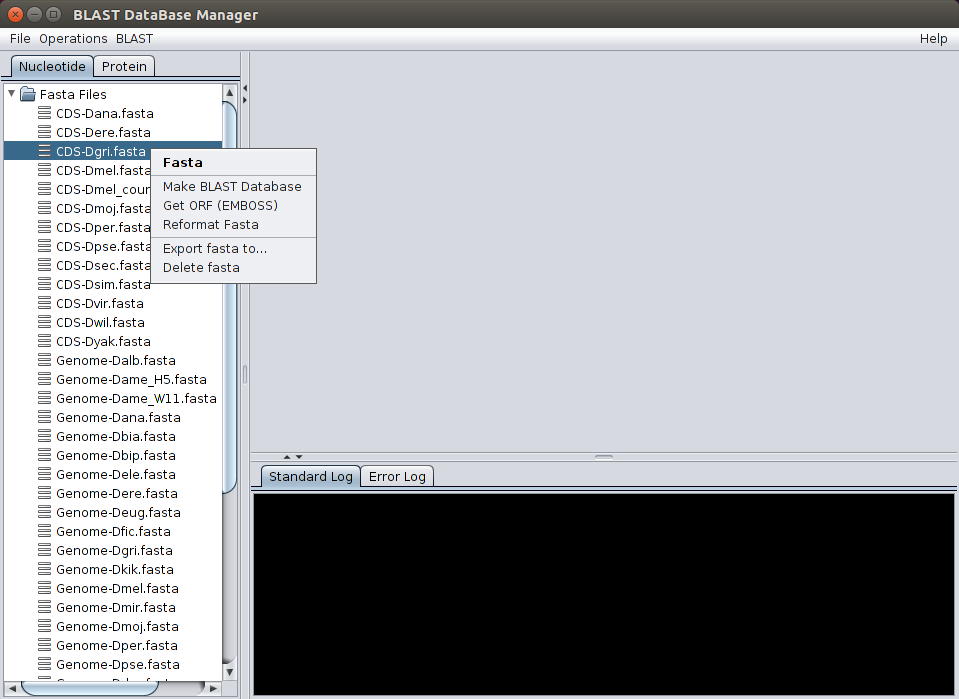
Task: Open the File menu
Action: tap(20, 39)
